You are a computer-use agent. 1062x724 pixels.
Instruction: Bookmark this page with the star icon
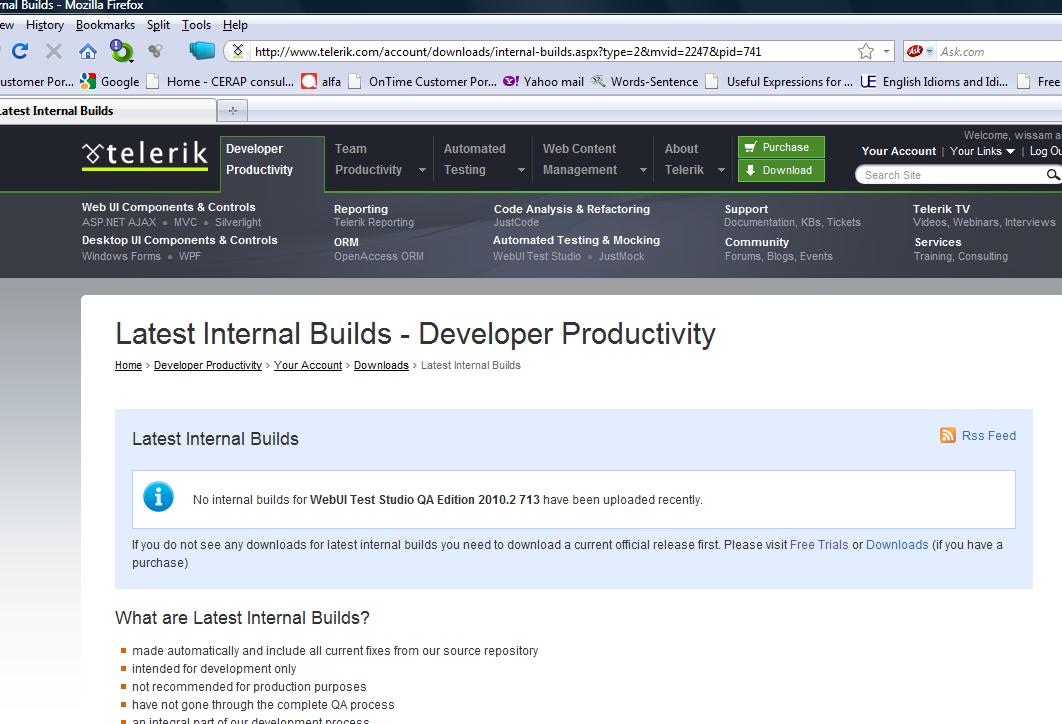point(866,51)
